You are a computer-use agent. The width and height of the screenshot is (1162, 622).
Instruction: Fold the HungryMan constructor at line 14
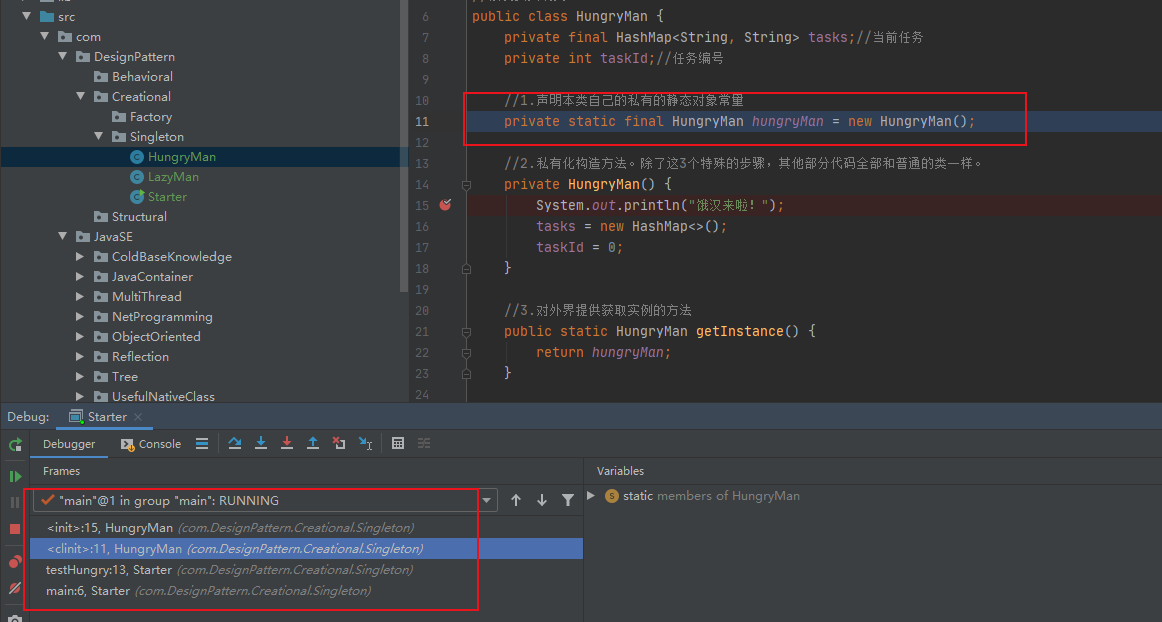(466, 185)
